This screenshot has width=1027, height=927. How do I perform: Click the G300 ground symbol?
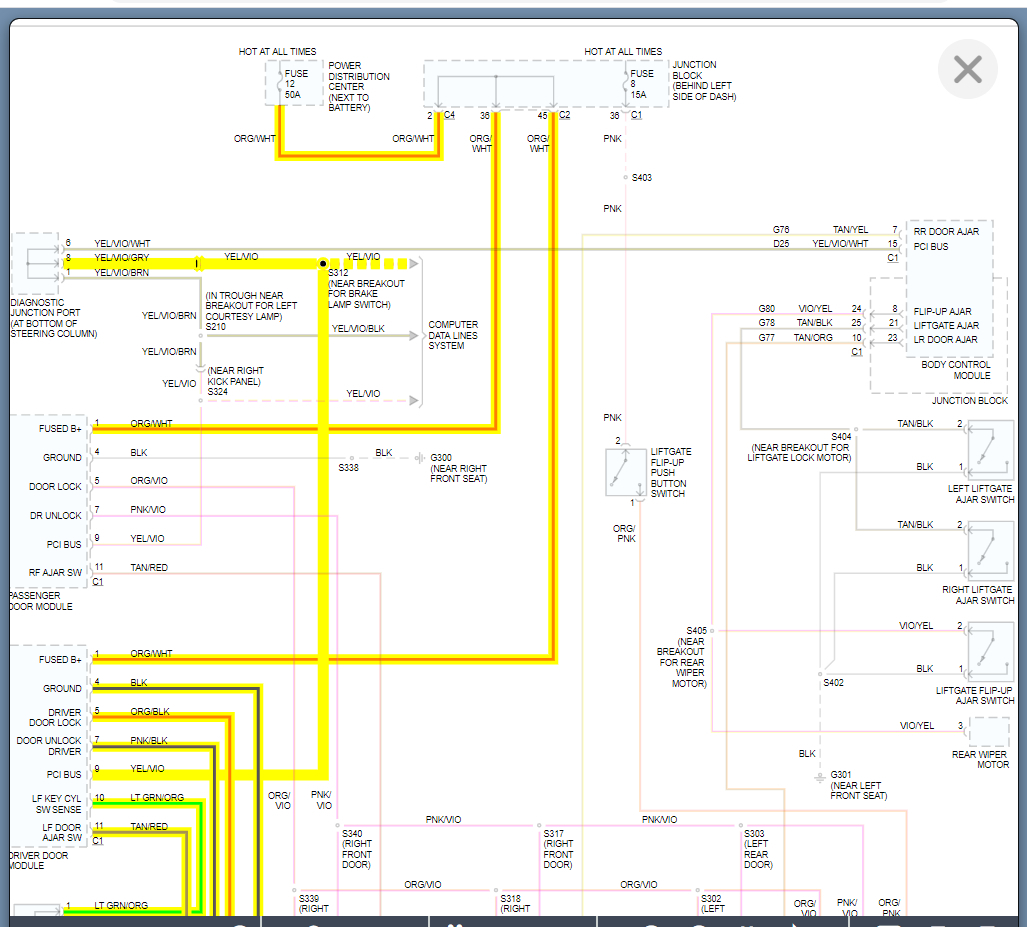(420, 458)
